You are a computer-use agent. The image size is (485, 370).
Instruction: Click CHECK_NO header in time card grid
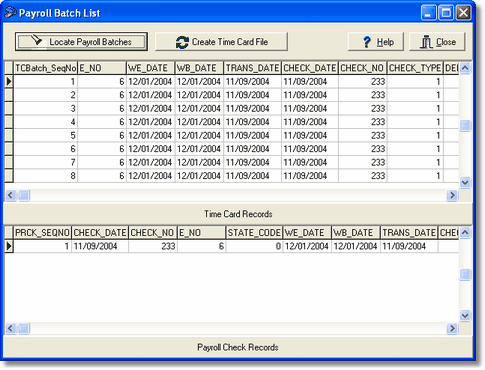tap(362, 68)
